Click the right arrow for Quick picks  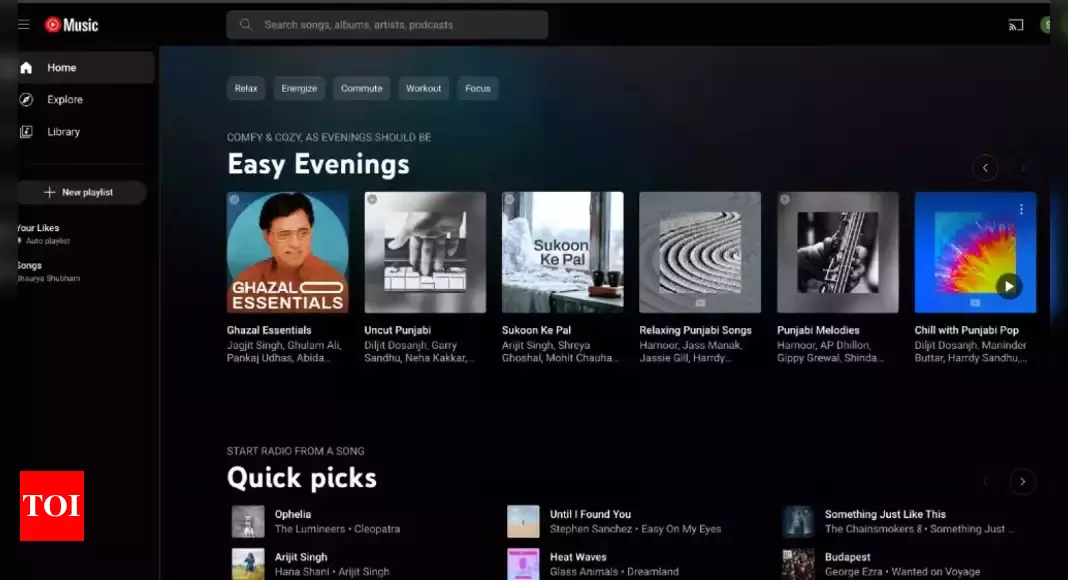click(x=1022, y=481)
